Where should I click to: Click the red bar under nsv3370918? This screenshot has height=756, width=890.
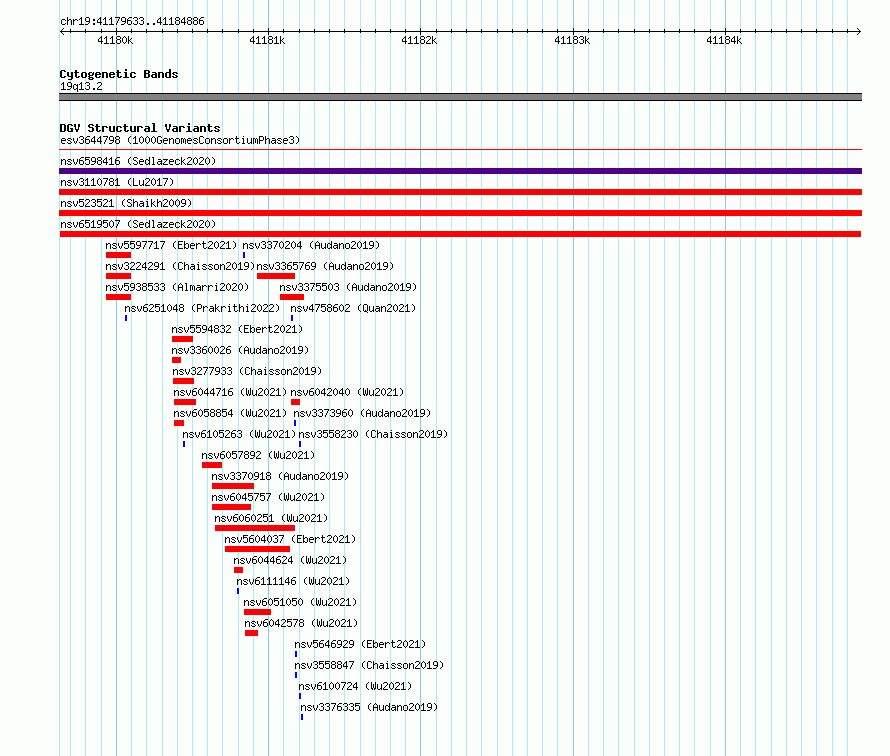(233, 486)
